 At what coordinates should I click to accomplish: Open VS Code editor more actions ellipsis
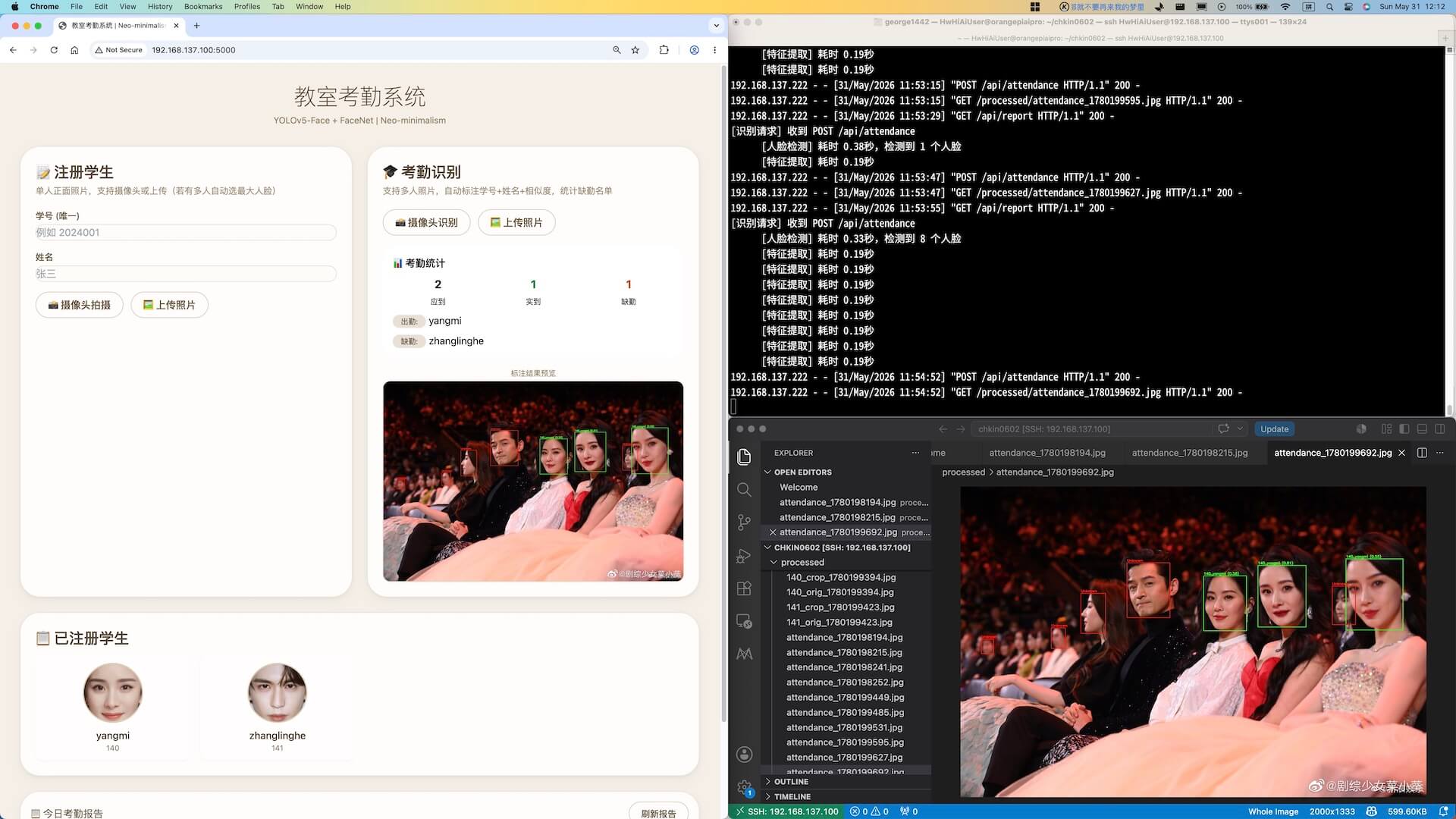[1440, 453]
